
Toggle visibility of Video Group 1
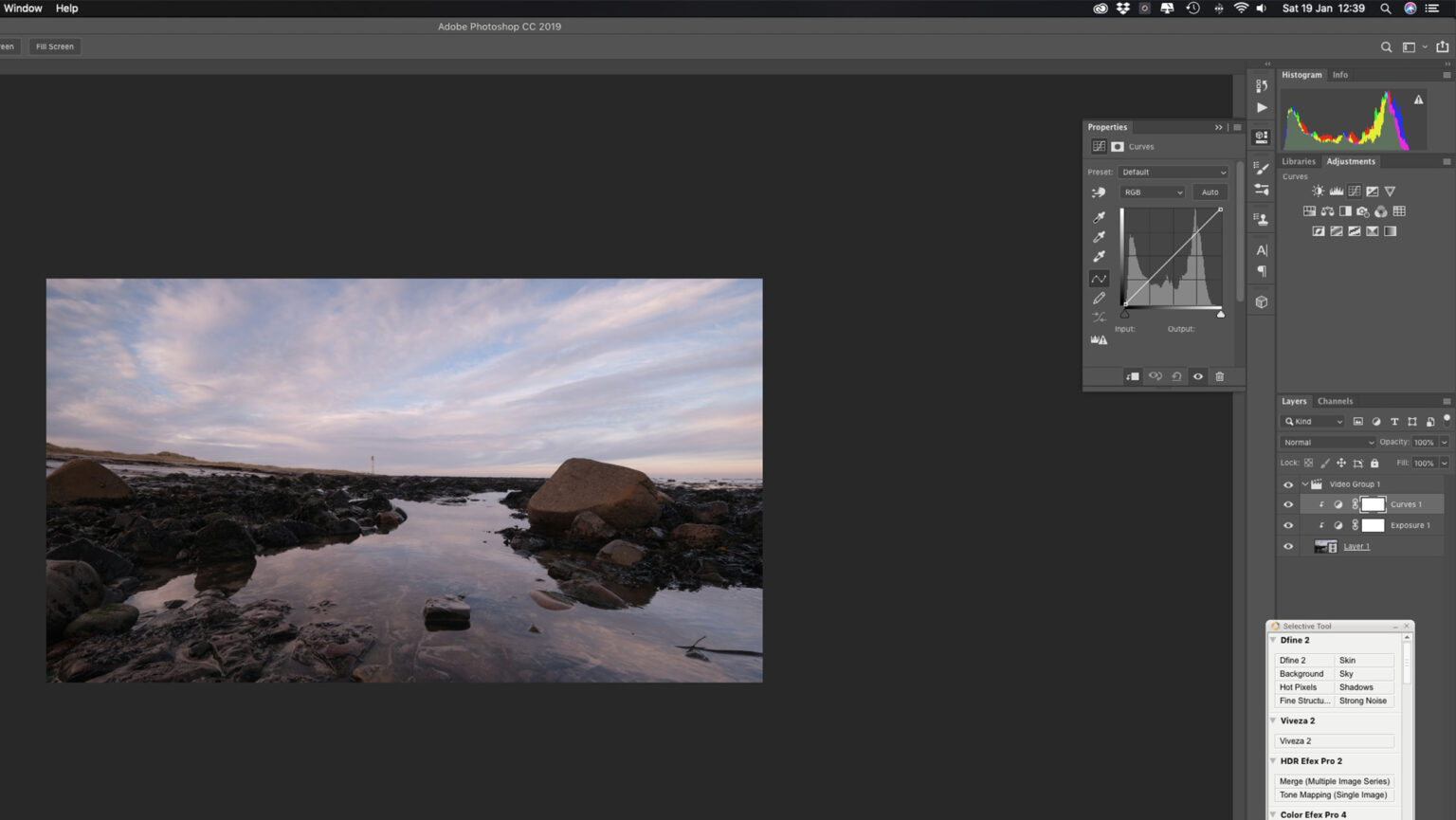[x=1288, y=483]
